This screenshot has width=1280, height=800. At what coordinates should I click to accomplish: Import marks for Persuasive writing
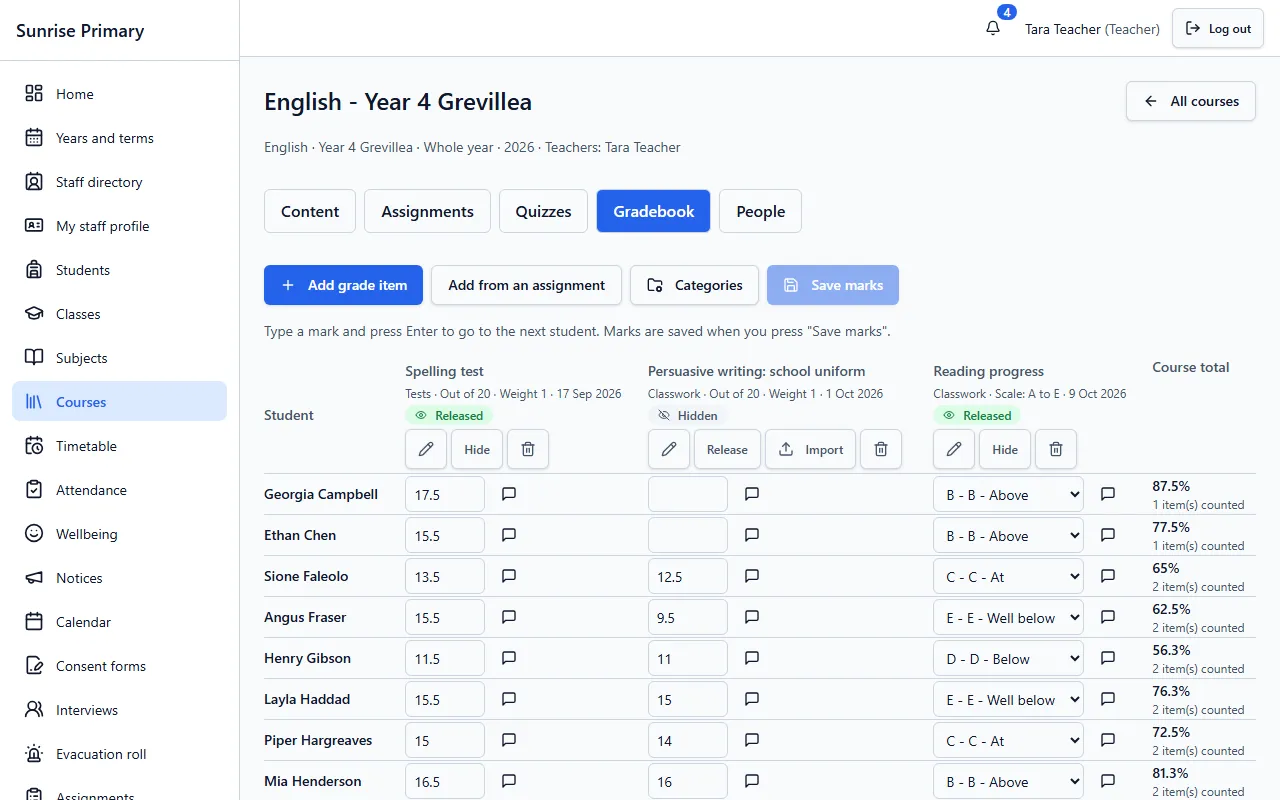(811, 450)
